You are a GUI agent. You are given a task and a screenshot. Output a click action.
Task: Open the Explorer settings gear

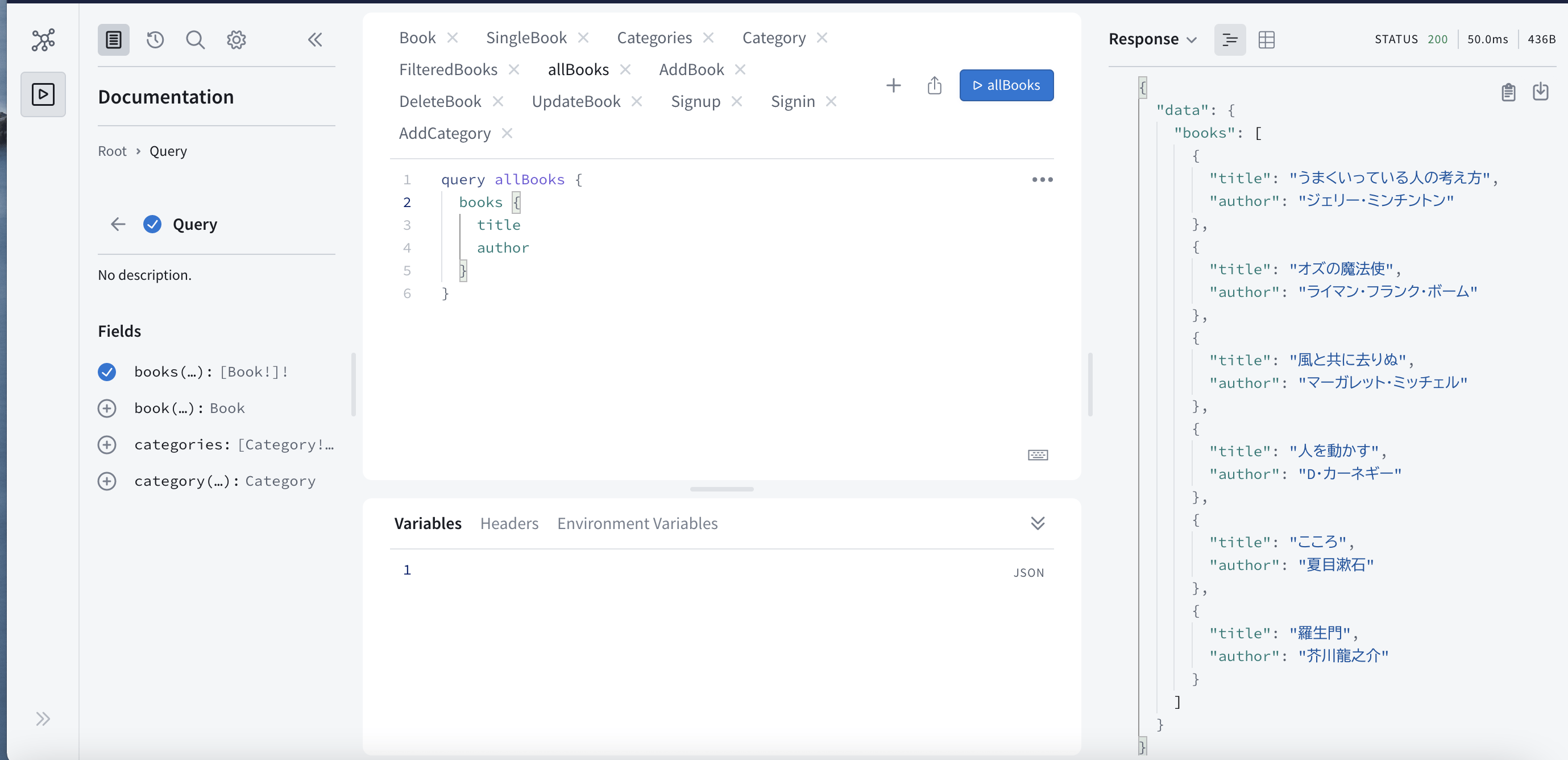tap(236, 40)
